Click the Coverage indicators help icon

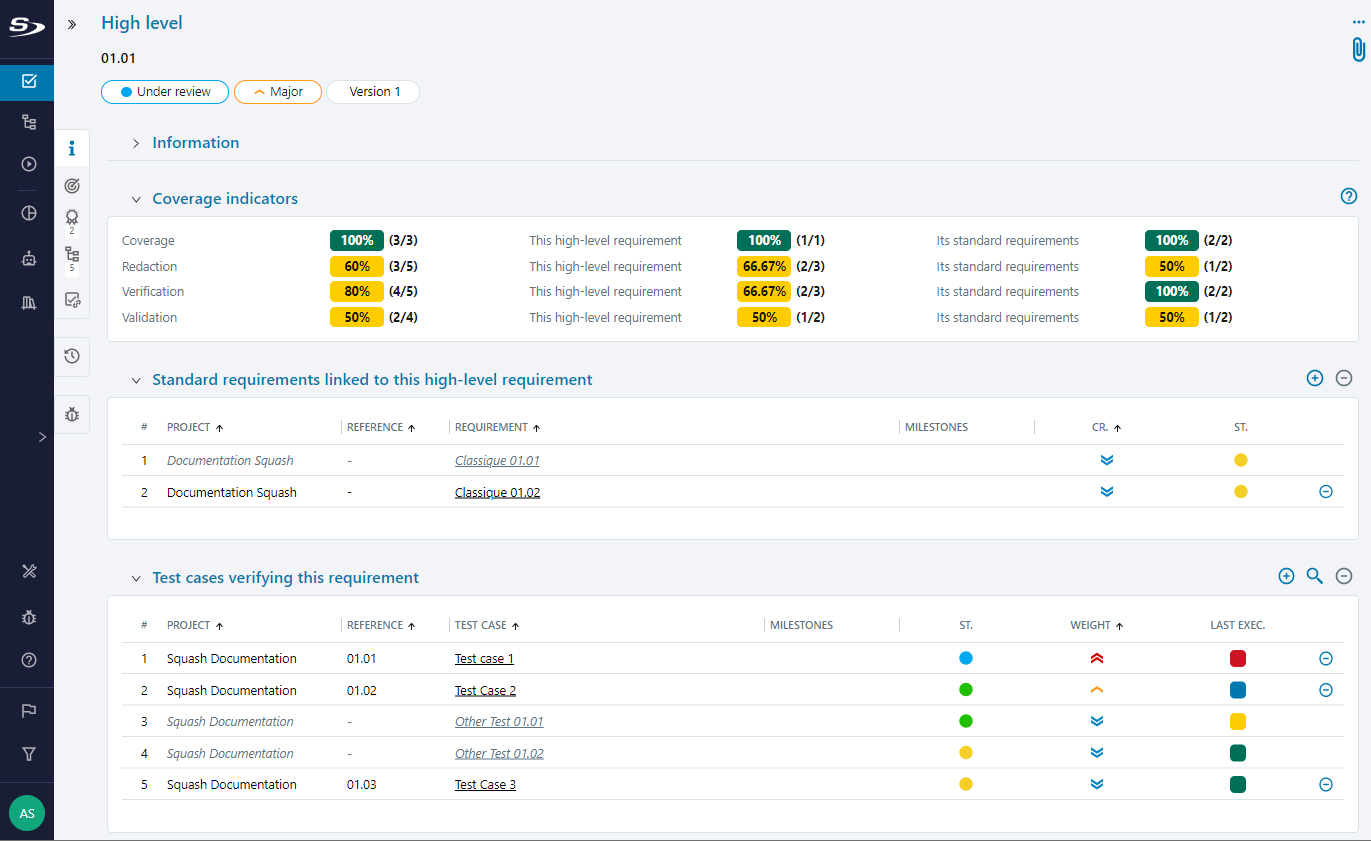(x=1348, y=196)
